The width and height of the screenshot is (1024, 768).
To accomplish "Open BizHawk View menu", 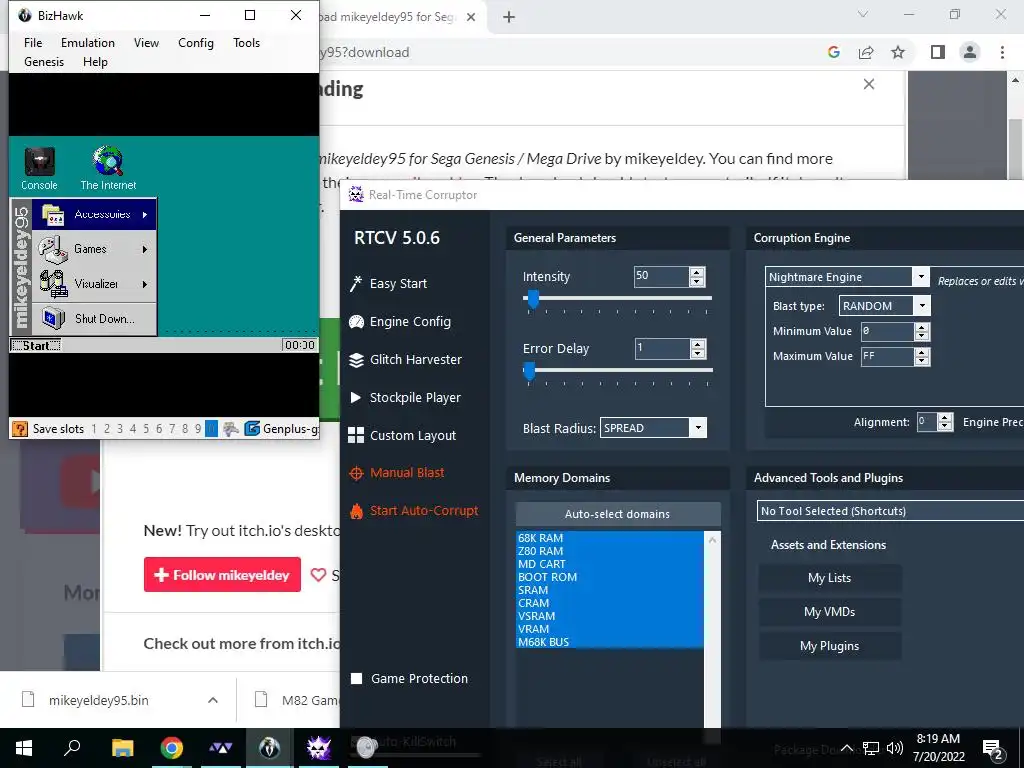I will tap(146, 42).
